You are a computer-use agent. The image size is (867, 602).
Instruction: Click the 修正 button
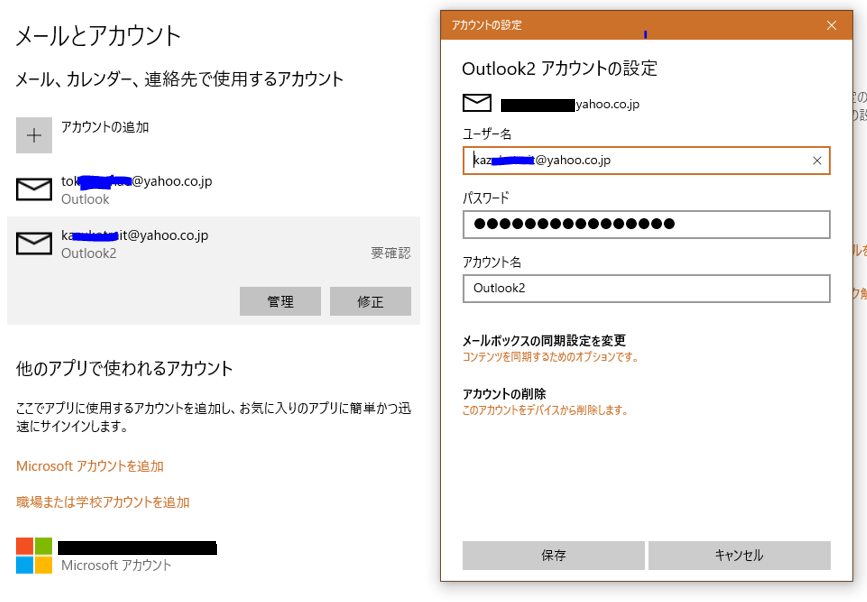[370, 301]
